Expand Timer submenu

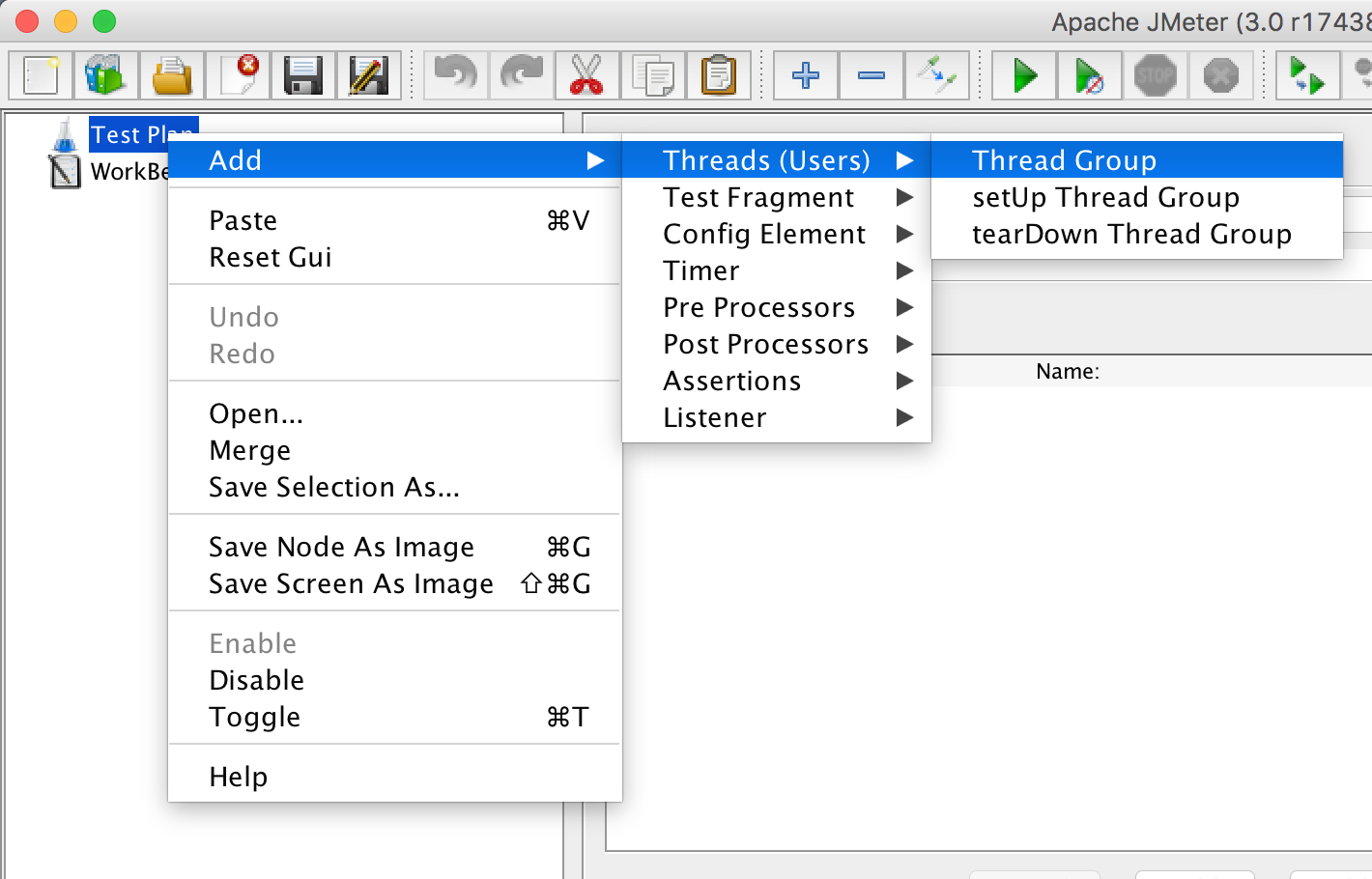pyautogui.click(x=777, y=270)
